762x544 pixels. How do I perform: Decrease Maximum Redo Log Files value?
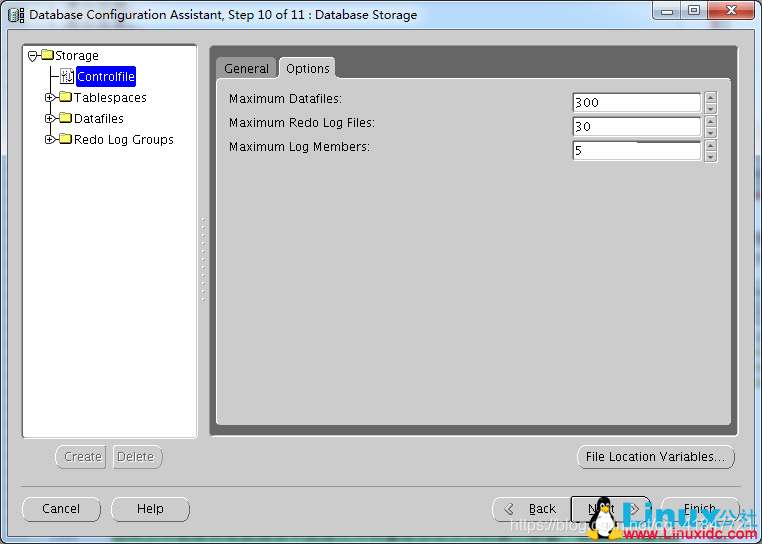[710, 133]
